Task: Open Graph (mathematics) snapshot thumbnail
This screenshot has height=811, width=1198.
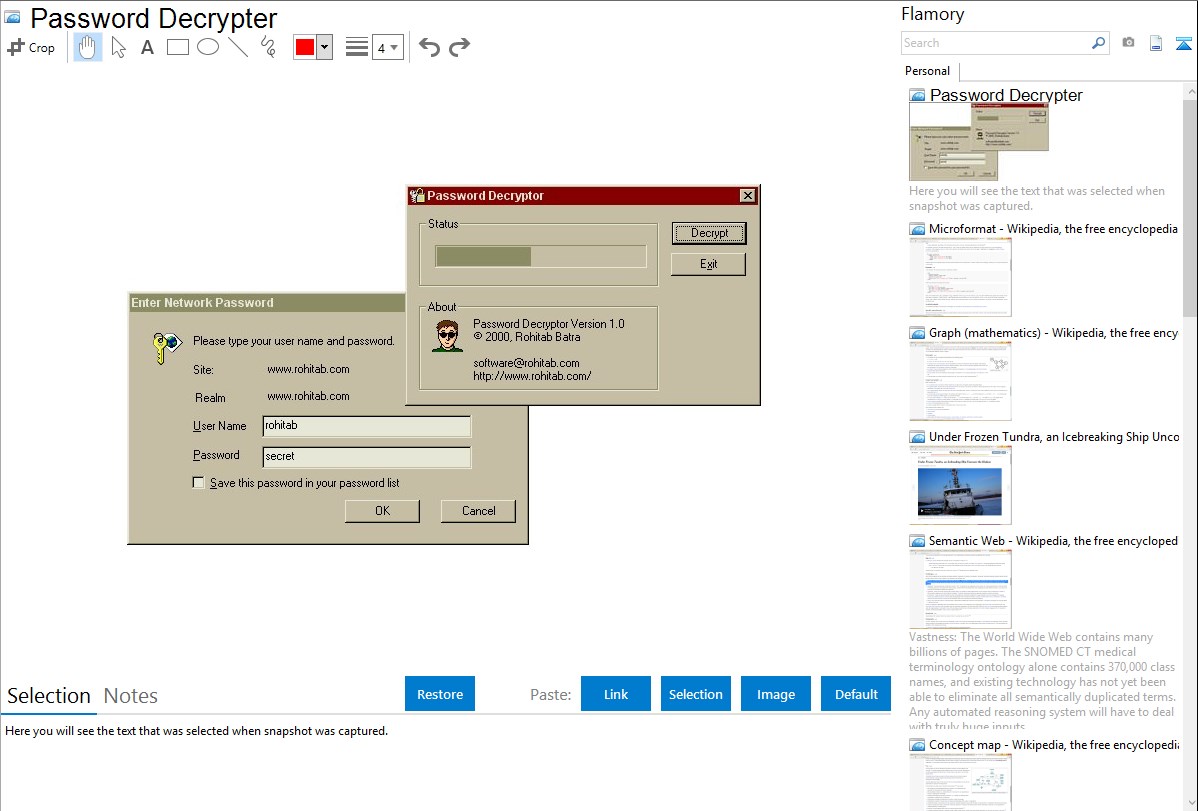Action: [x=960, y=381]
